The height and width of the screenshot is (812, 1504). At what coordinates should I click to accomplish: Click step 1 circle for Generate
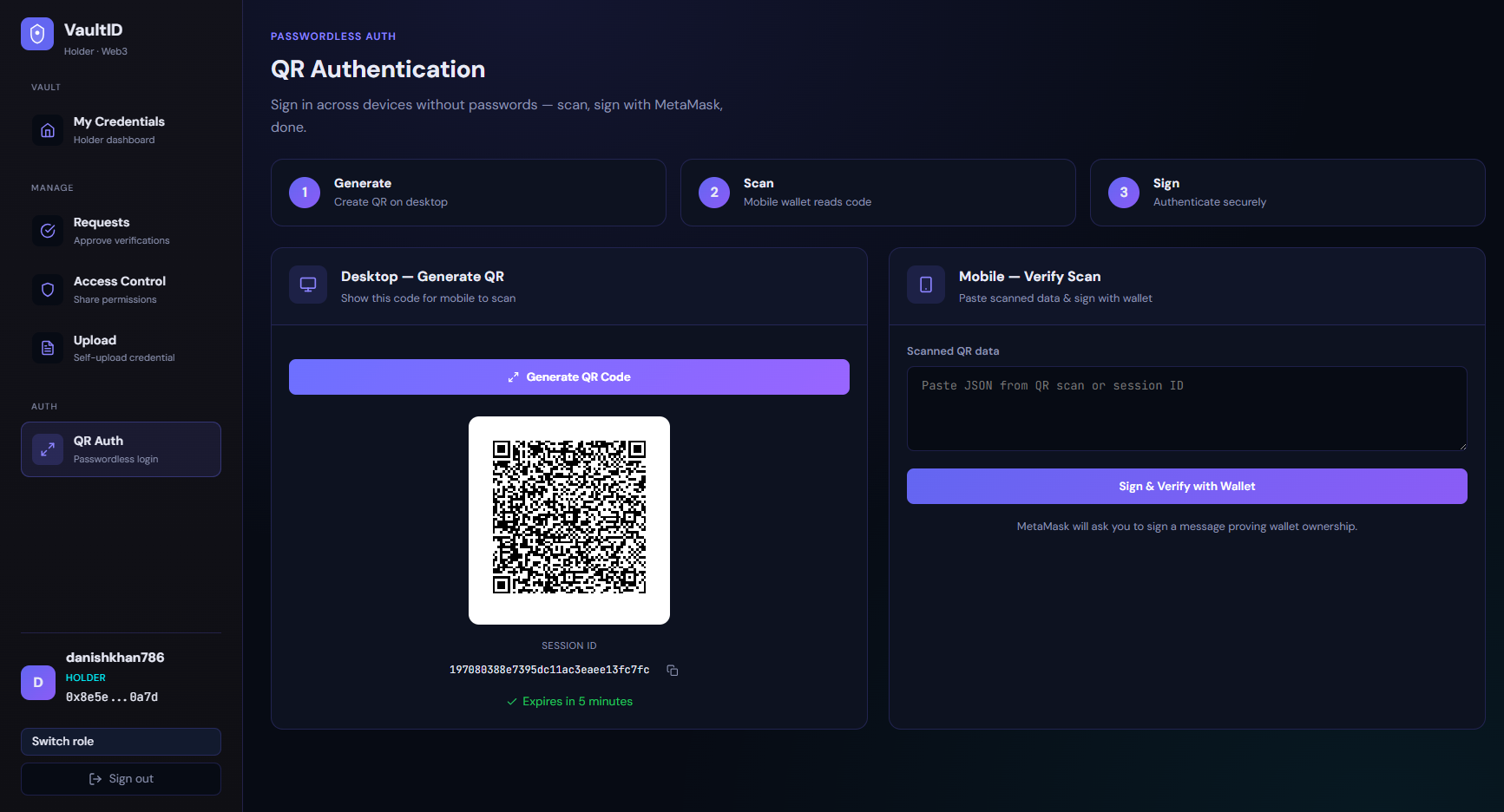[x=305, y=193]
